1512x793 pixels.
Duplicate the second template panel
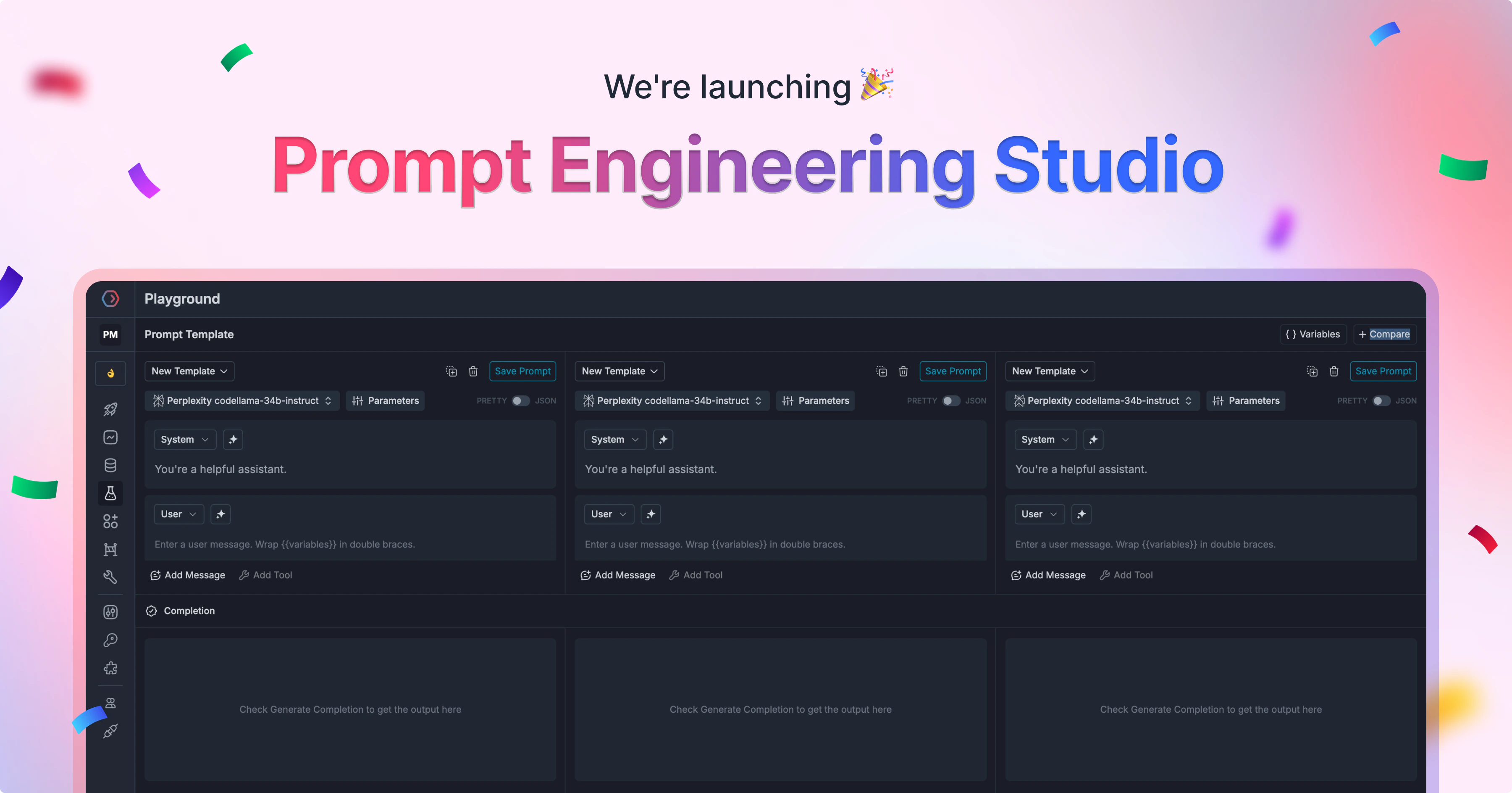click(882, 371)
